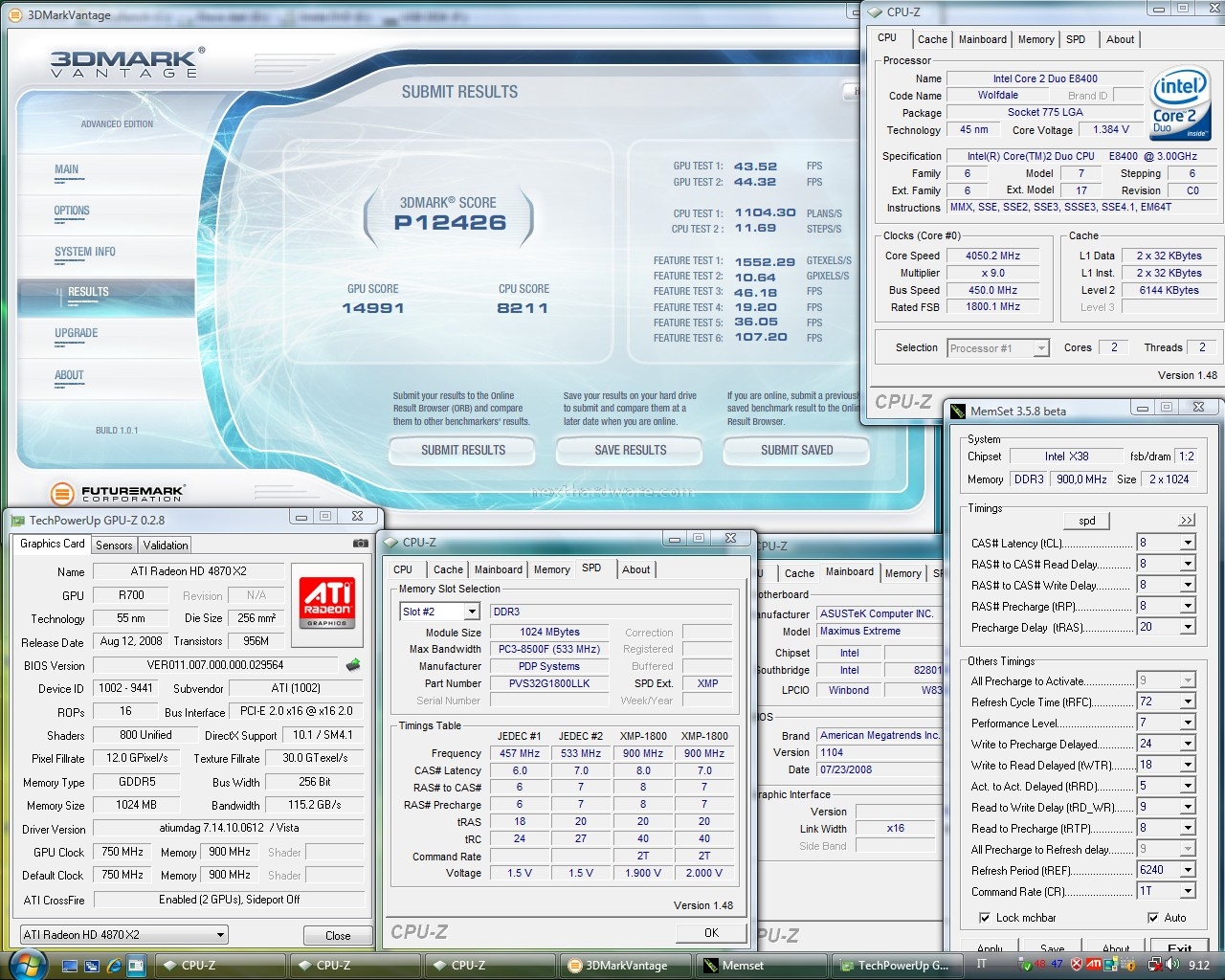Click the Show Desktop quick launch icon
This screenshot has height=980, width=1225.
click(70, 966)
